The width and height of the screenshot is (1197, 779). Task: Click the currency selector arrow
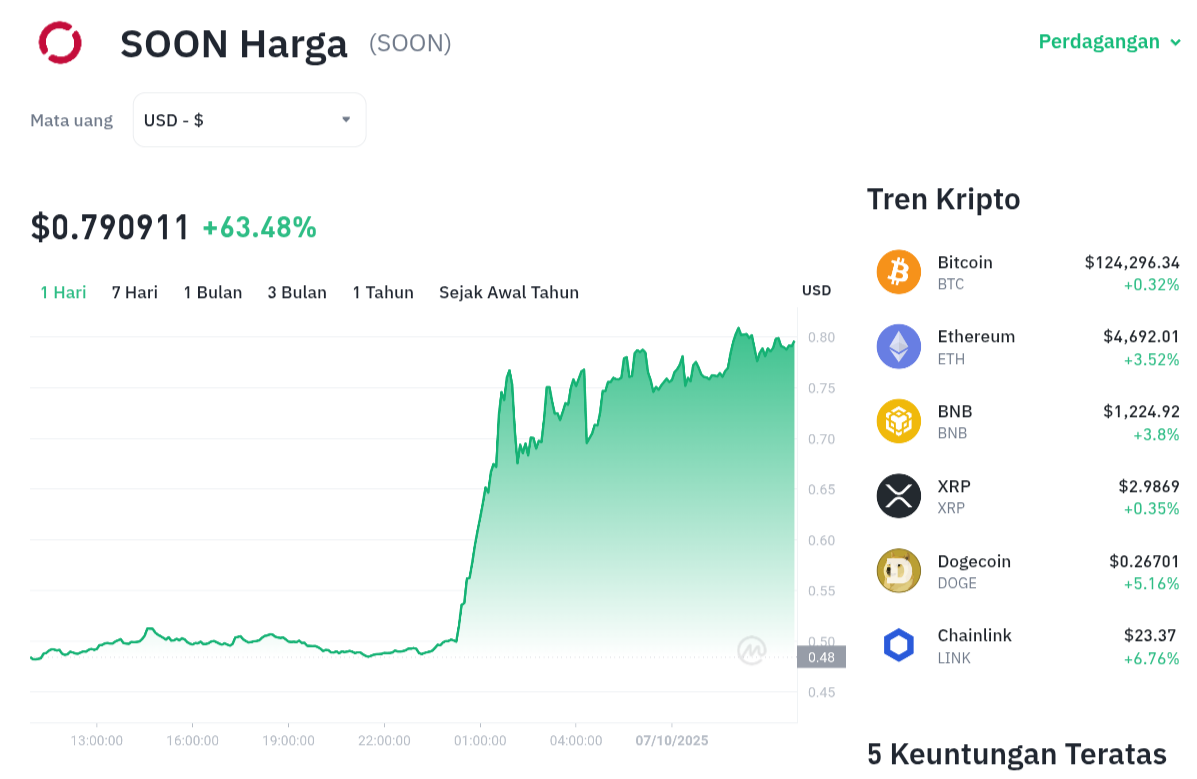pyautogui.click(x=346, y=120)
